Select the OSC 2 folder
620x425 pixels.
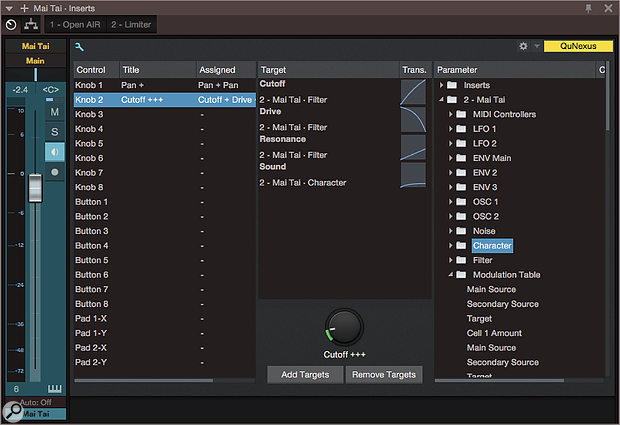tap(486, 216)
